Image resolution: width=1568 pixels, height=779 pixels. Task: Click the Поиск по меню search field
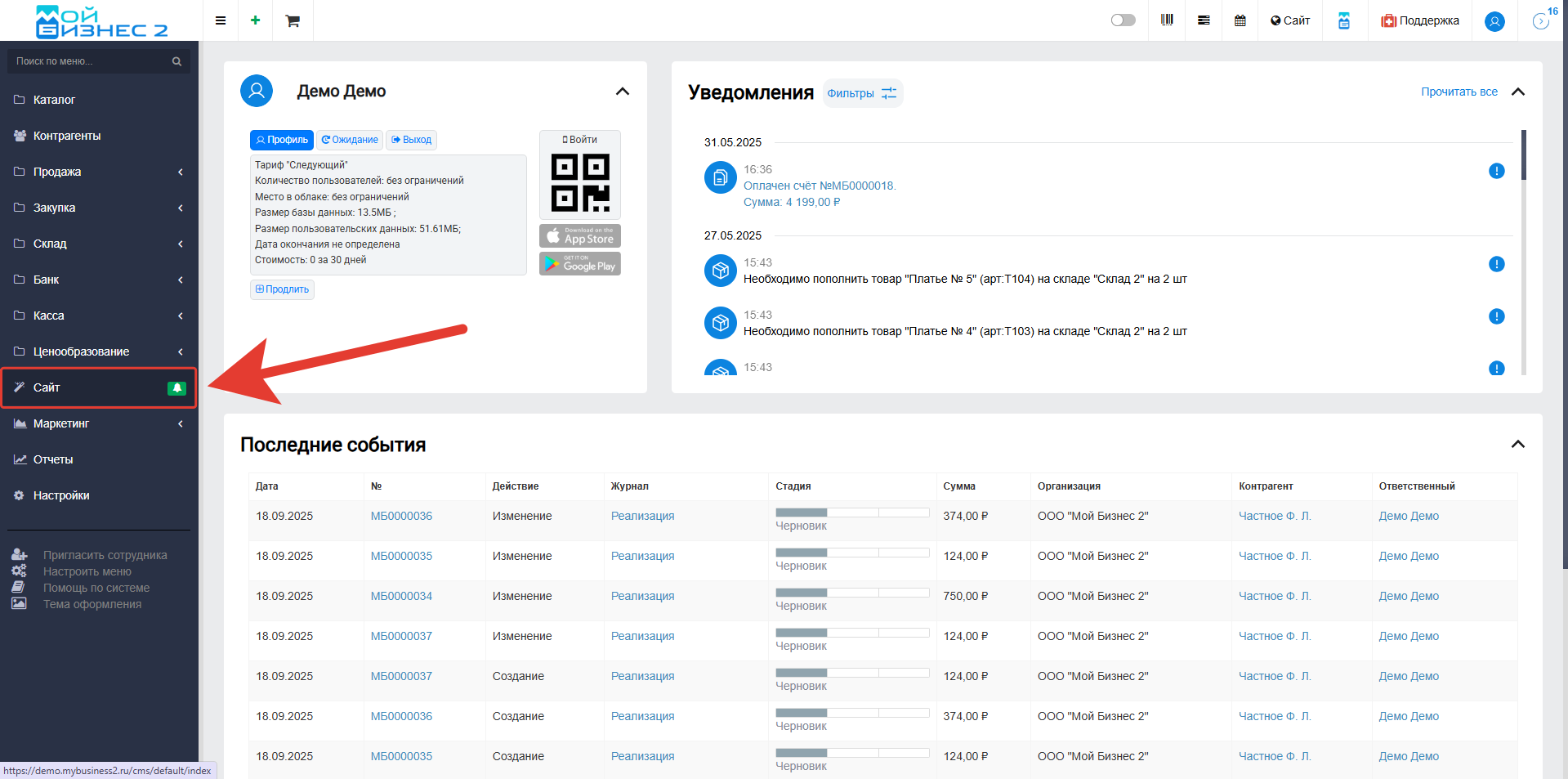click(x=90, y=61)
